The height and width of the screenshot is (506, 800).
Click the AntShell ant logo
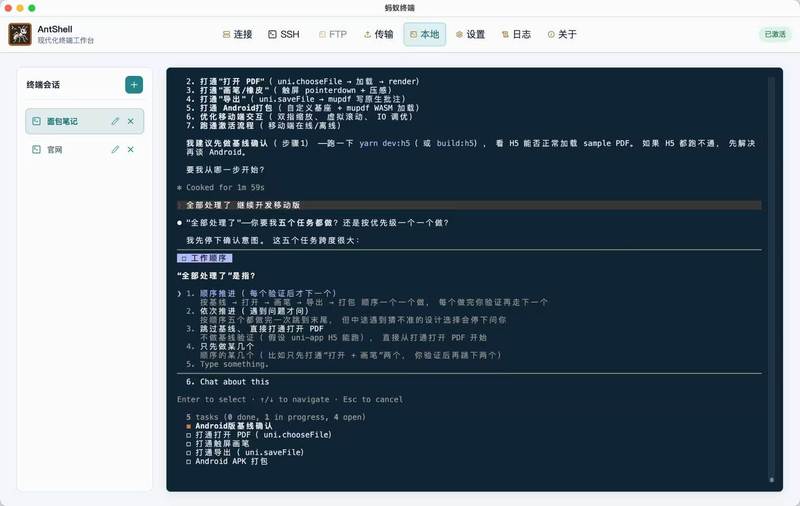[x=20, y=34]
